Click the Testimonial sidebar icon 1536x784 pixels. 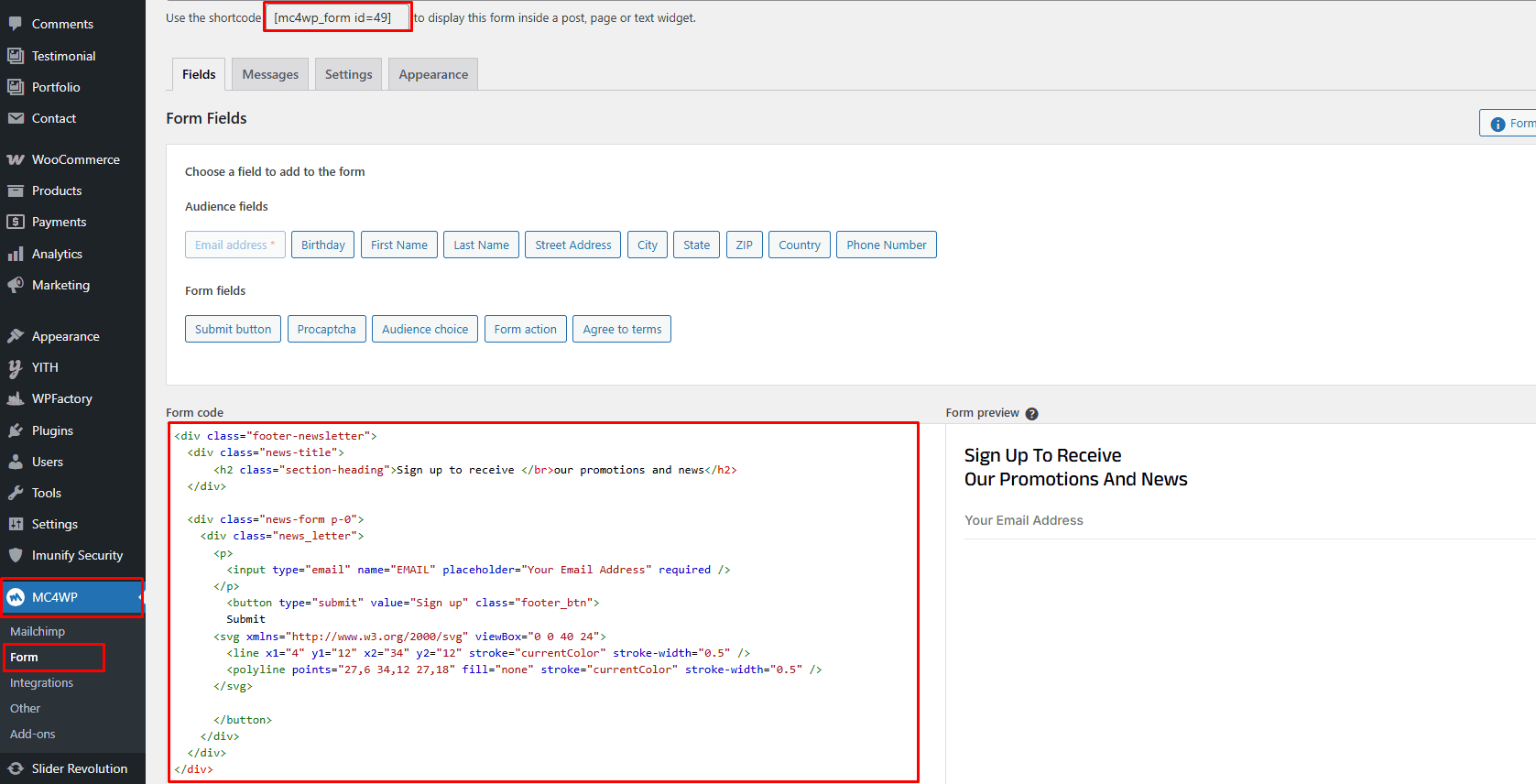pyautogui.click(x=16, y=56)
